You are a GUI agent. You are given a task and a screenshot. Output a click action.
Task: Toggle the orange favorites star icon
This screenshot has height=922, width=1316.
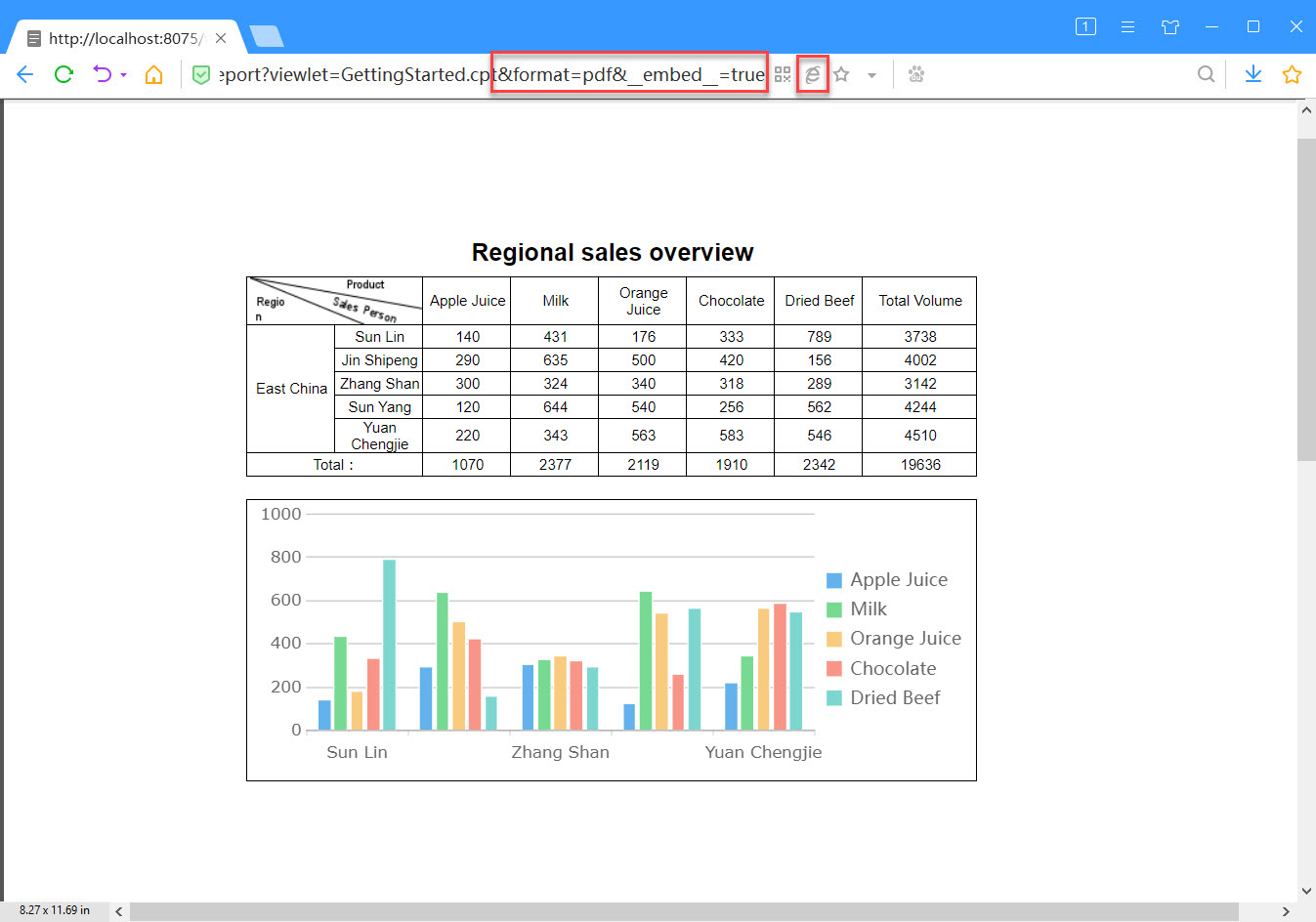[x=1292, y=73]
